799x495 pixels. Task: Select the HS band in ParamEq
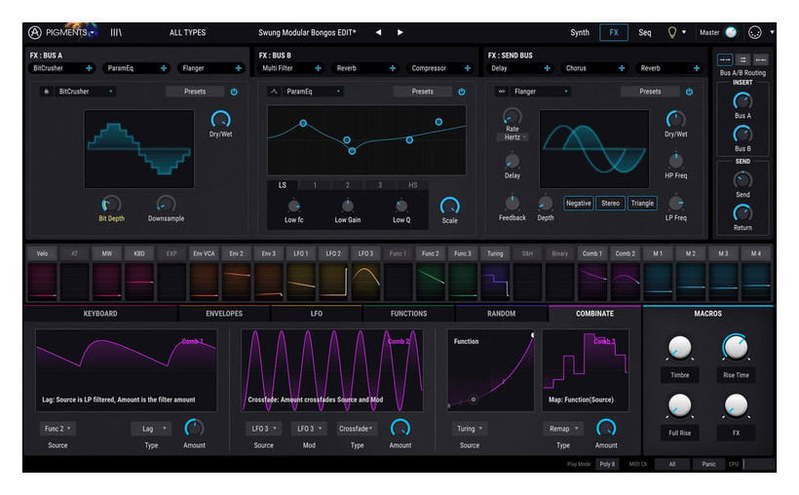tap(413, 185)
